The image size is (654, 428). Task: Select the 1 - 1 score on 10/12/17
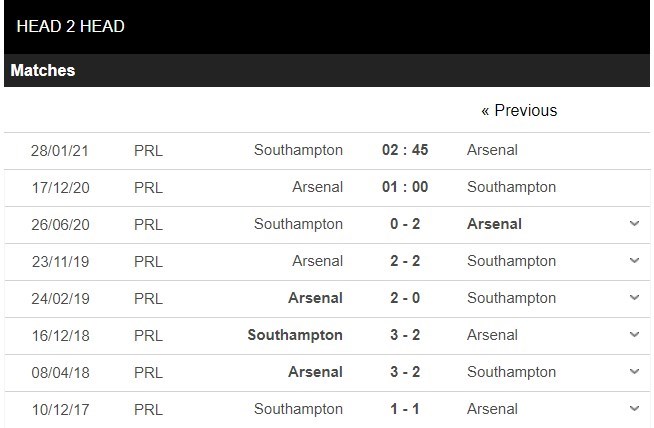(405, 409)
